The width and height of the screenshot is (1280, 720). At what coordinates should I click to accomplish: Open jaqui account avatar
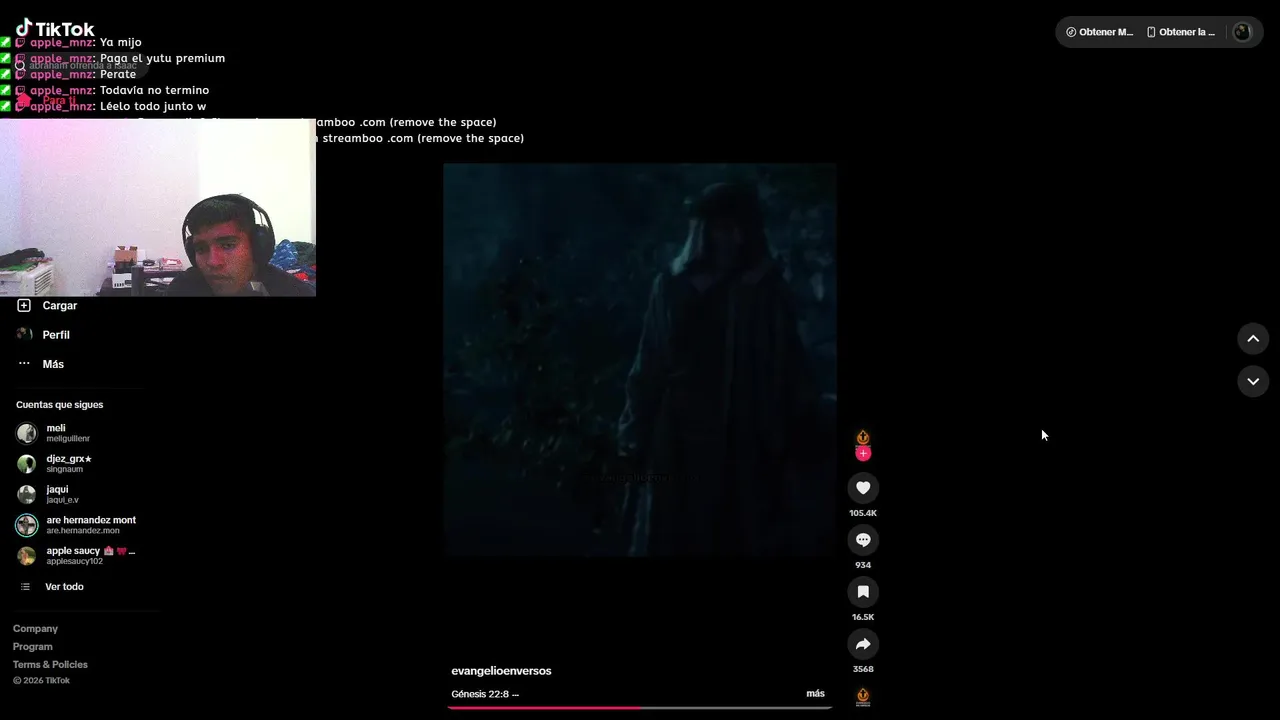(27, 494)
